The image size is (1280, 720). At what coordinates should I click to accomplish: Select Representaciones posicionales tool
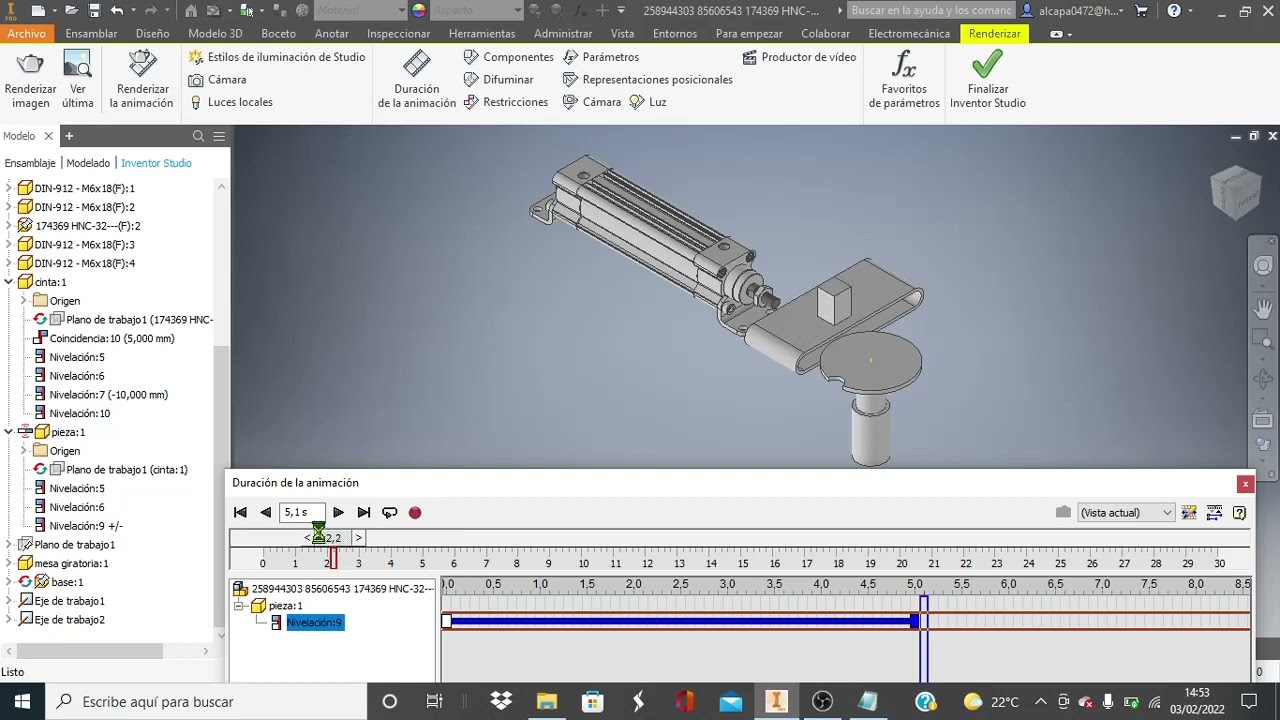coord(647,79)
